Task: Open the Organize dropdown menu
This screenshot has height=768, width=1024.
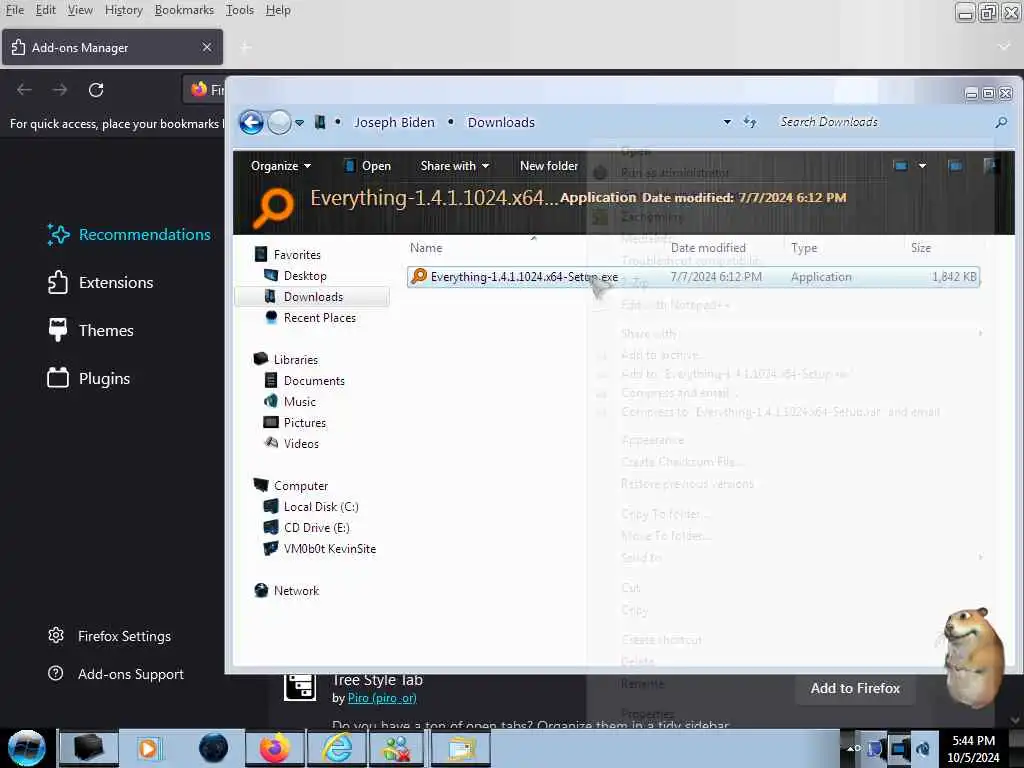Action: coord(281,166)
